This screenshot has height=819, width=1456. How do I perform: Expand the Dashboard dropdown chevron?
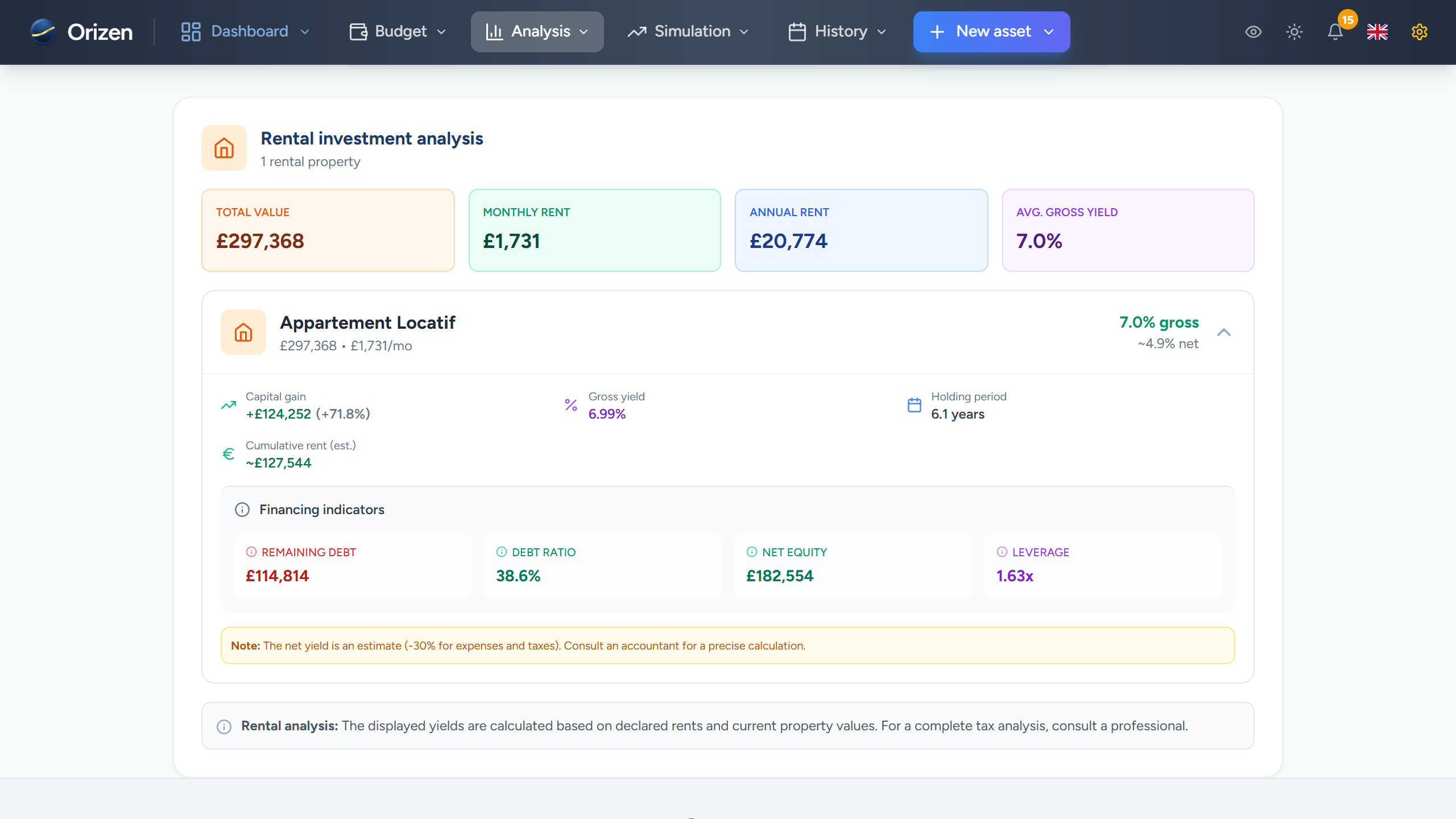(x=305, y=32)
